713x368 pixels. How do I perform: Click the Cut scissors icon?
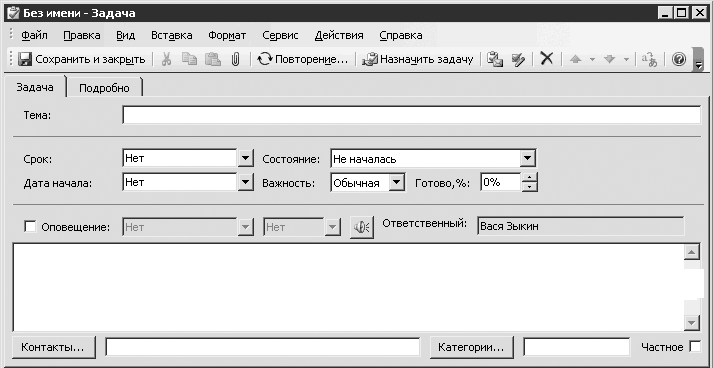coord(166,59)
